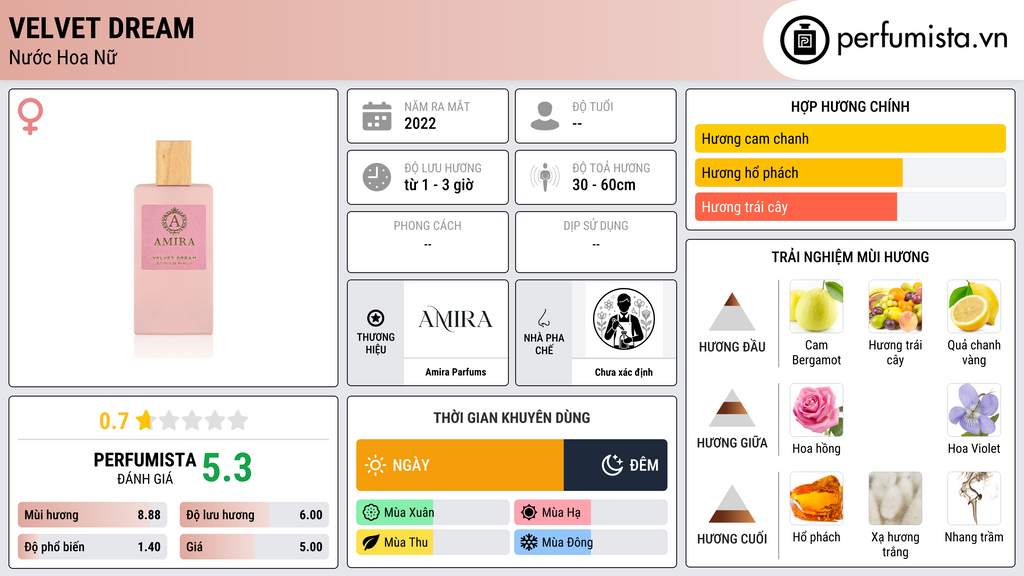Screen dimensions: 1024x576
Task: Click the pink female gender symbol icon
Action: (30, 116)
